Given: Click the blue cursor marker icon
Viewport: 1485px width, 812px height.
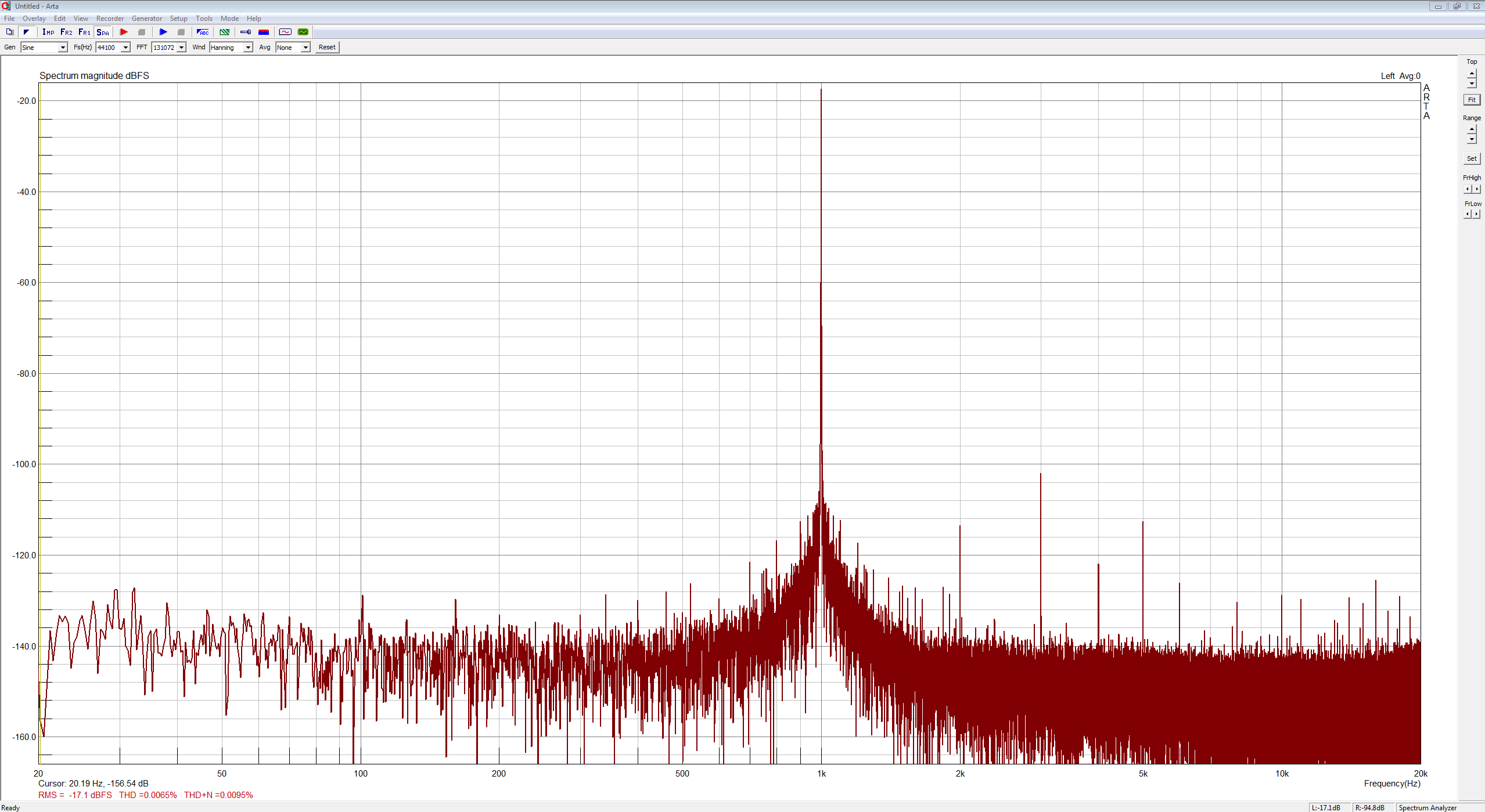Looking at the screenshot, I should (x=246, y=32).
